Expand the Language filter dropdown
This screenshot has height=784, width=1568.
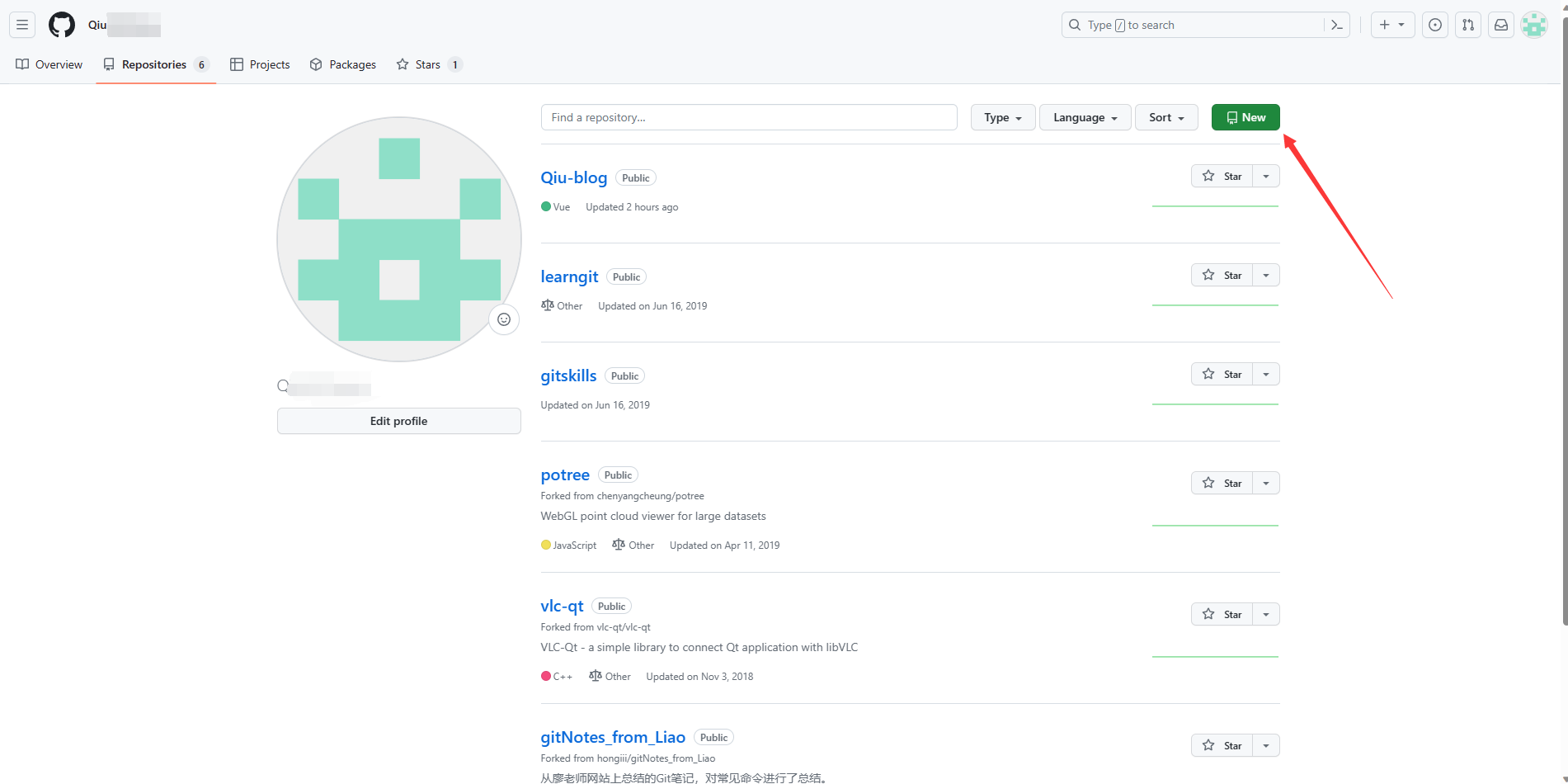tap(1085, 117)
